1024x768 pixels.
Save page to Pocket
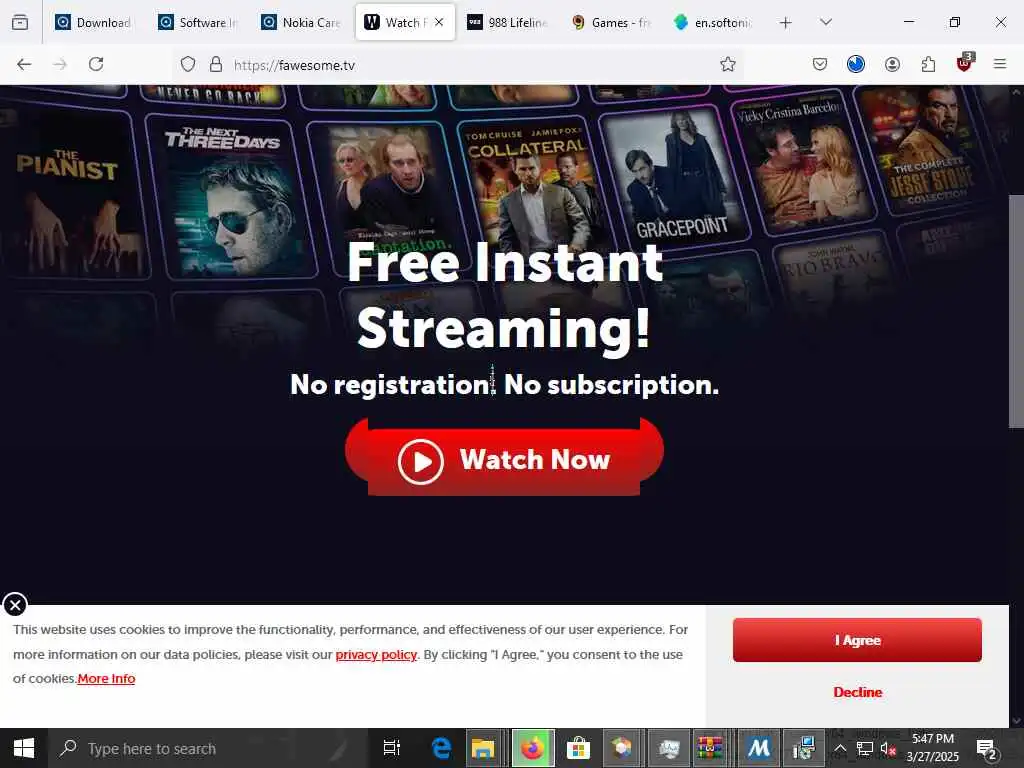coord(820,64)
